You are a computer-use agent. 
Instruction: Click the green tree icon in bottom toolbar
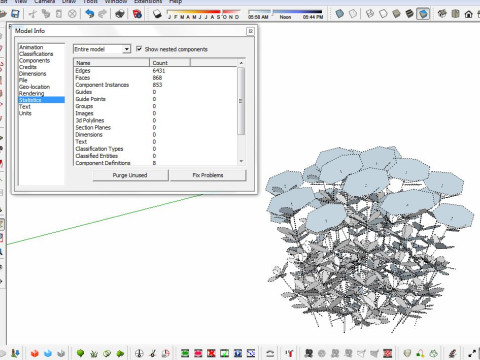coord(80,353)
